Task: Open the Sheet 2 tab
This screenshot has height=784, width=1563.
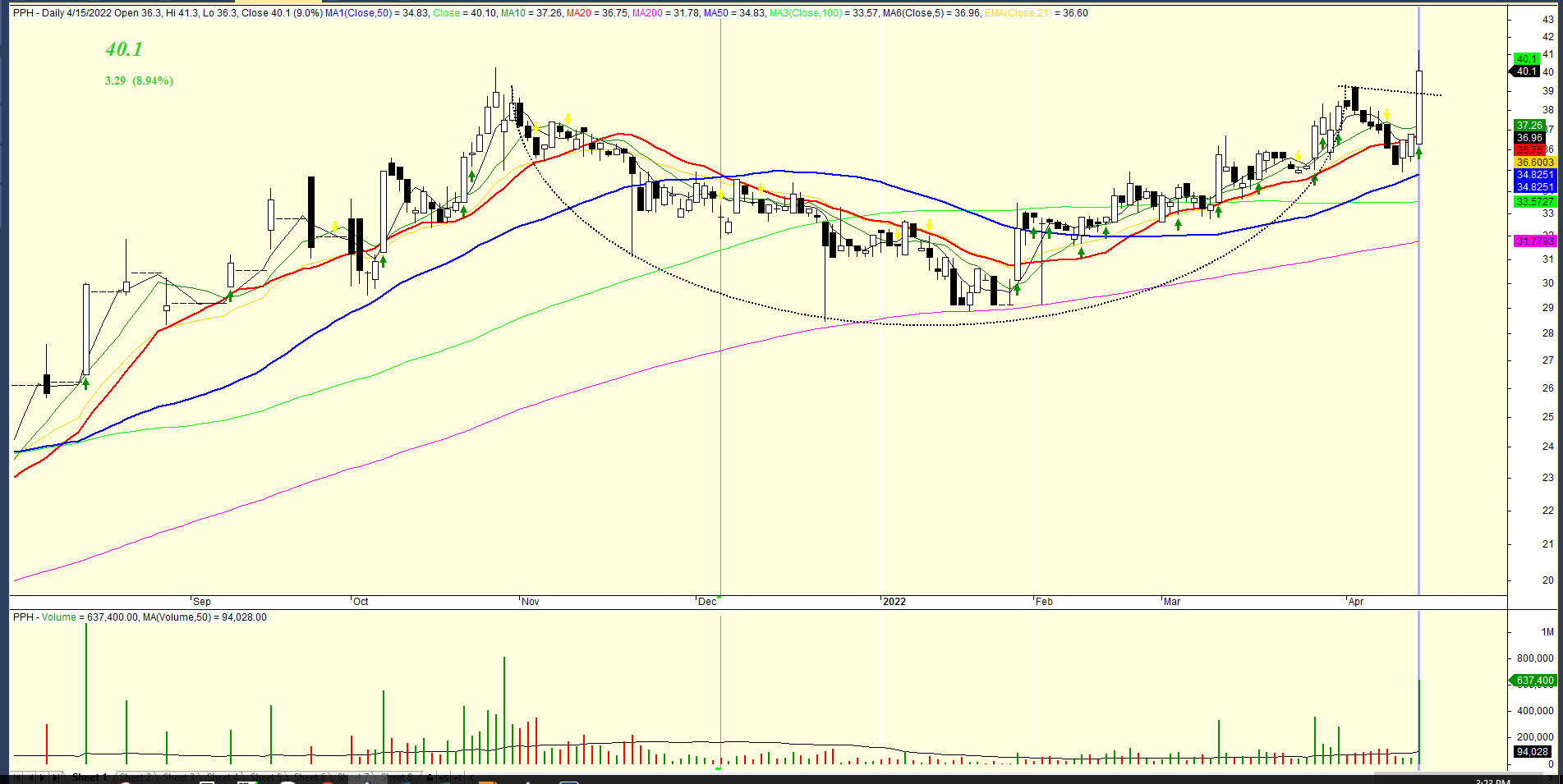Action: [x=136, y=777]
